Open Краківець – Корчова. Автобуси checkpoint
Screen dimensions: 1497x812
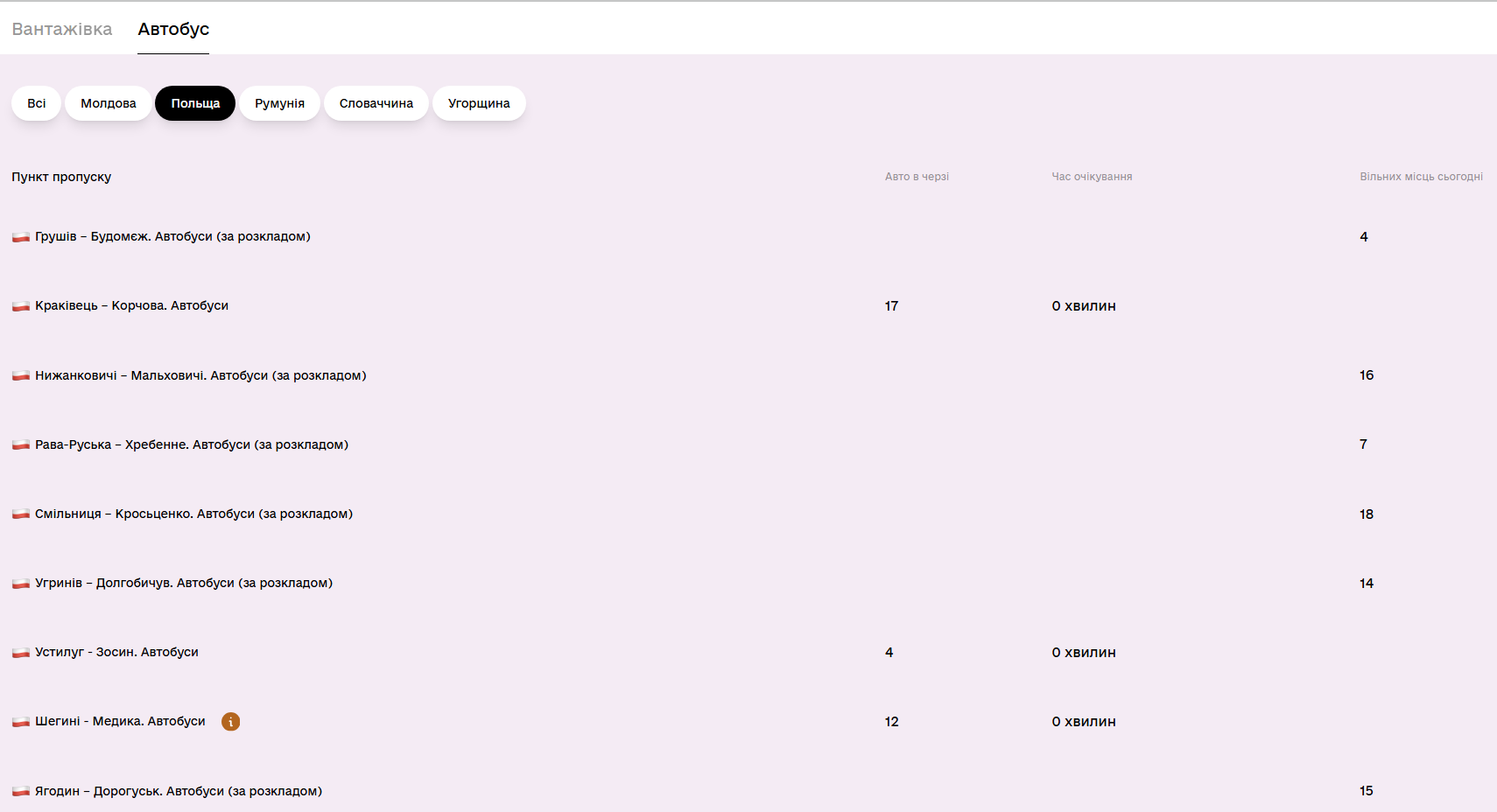pos(131,305)
